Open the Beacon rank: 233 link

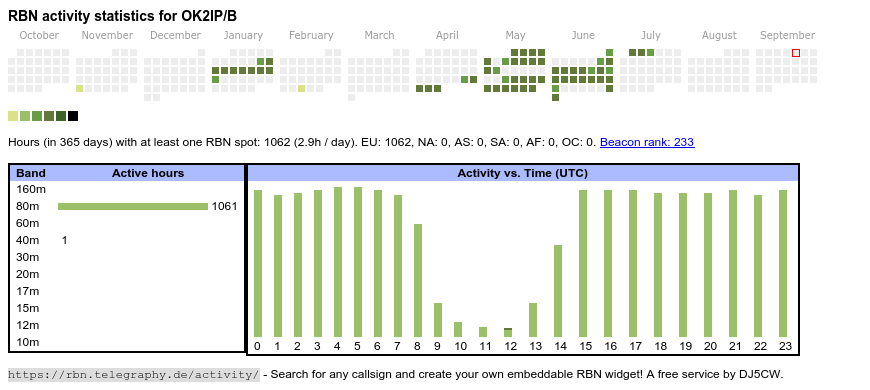(647, 142)
